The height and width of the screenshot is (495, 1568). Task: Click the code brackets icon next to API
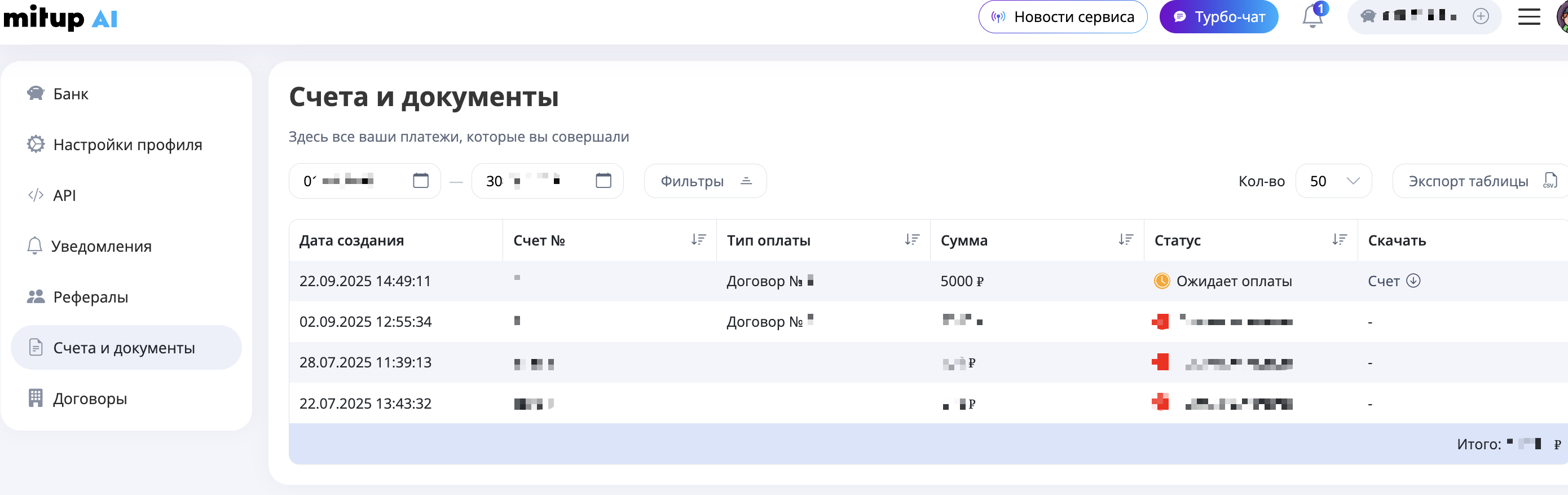pyautogui.click(x=36, y=195)
